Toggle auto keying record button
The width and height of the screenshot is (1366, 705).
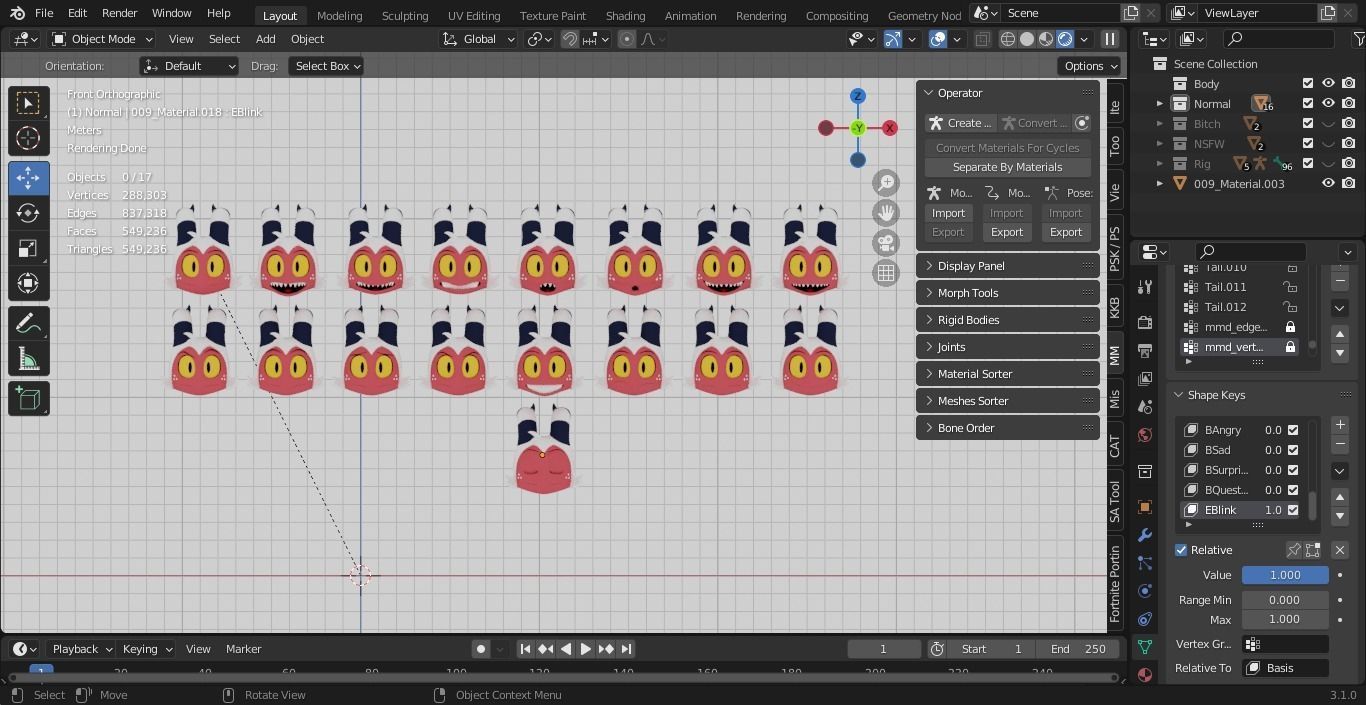point(481,649)
